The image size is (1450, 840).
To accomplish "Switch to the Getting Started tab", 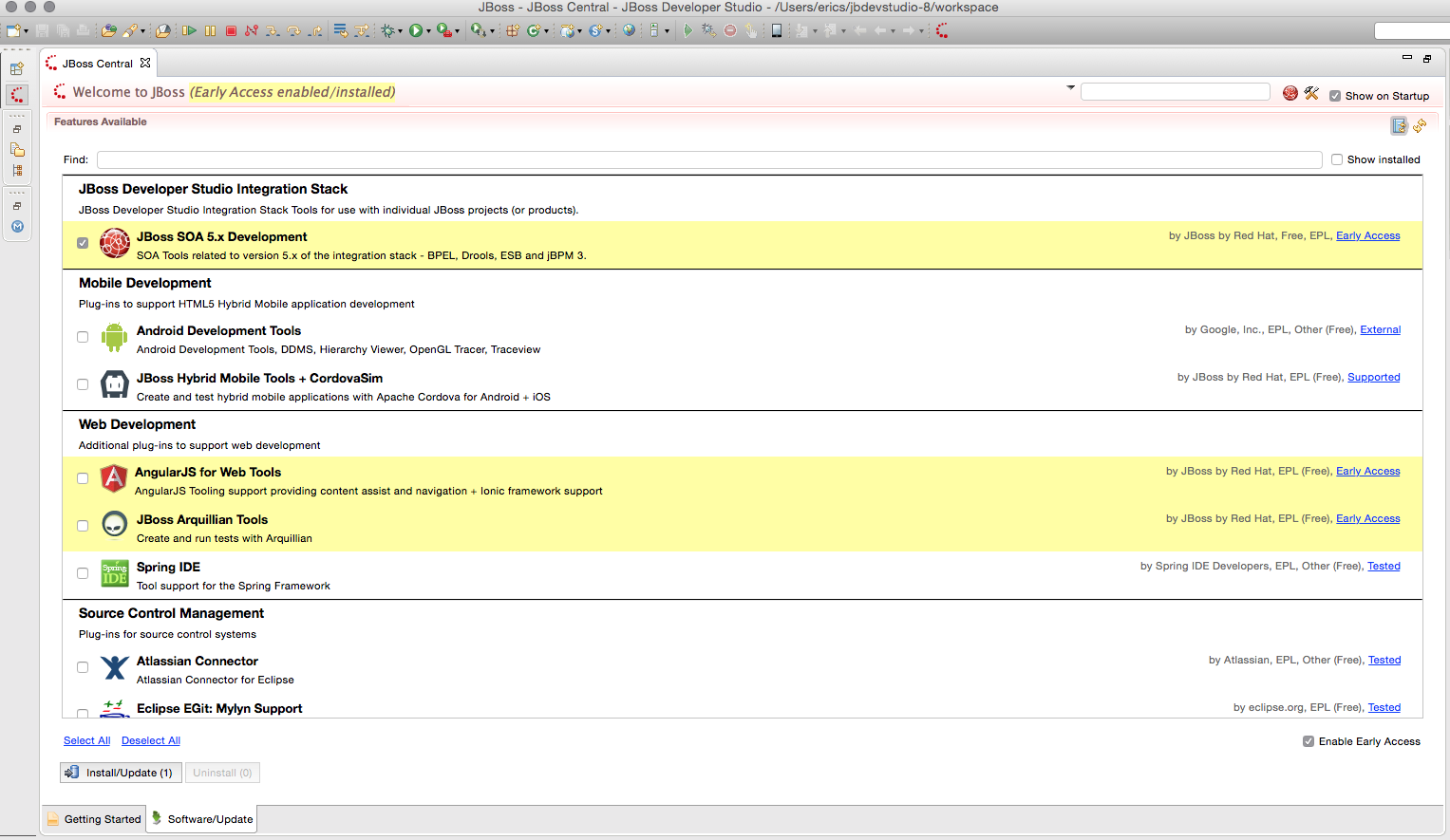I will 94,819.
